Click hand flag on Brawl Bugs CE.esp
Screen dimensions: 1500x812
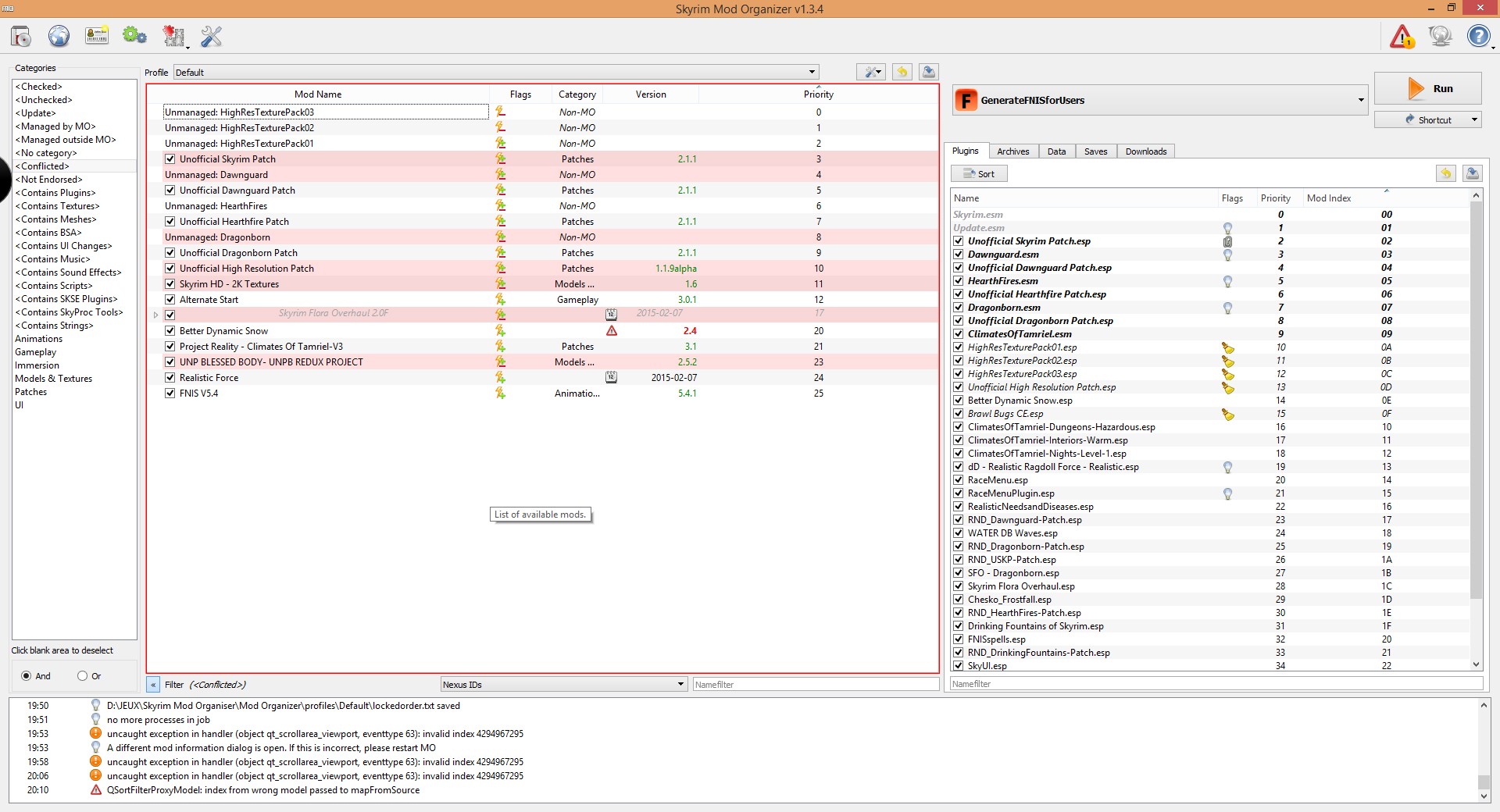(1228, 414)
